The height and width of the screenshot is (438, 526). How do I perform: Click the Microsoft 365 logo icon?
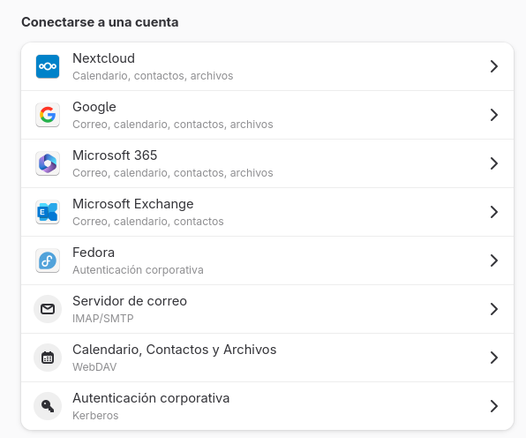48,164
